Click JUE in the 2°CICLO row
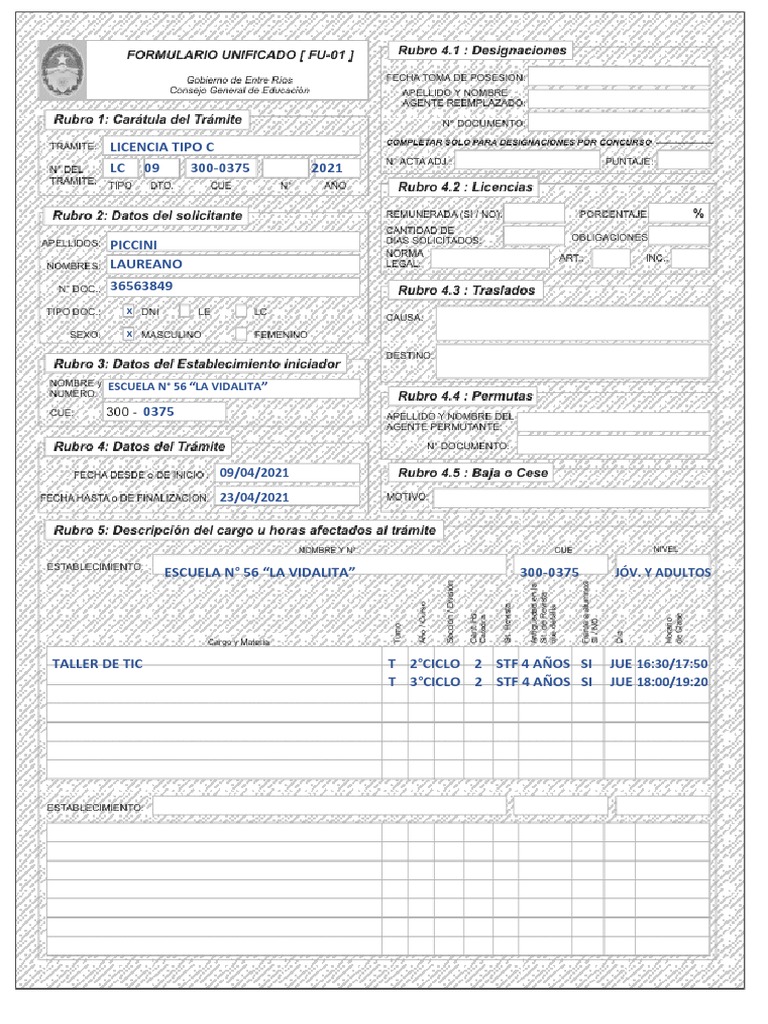The width and height of the screenshot is (768, 1024). (x=620, y=664)
